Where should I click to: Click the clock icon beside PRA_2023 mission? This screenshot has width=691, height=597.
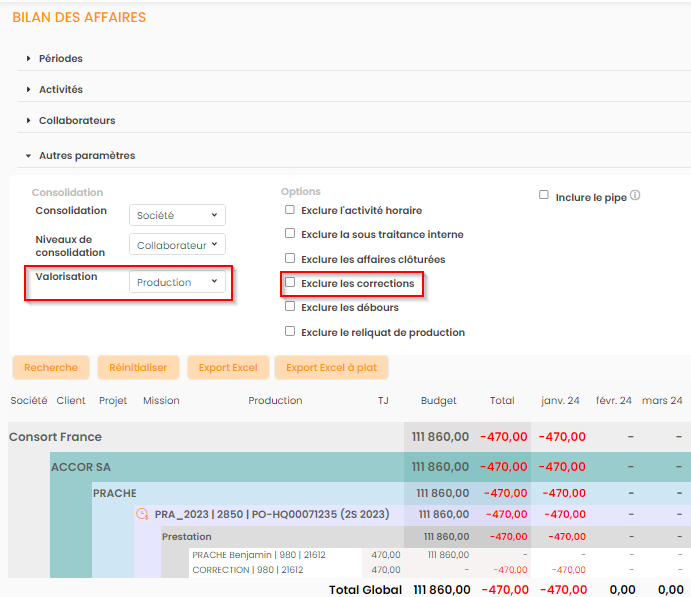[142, 514]
